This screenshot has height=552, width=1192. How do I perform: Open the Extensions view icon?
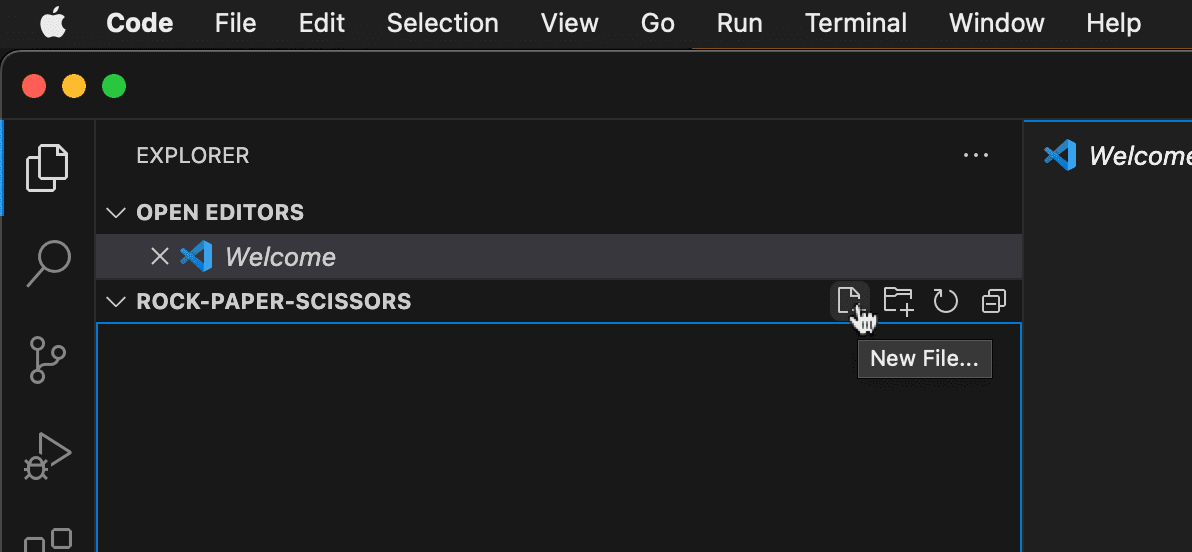47,540
